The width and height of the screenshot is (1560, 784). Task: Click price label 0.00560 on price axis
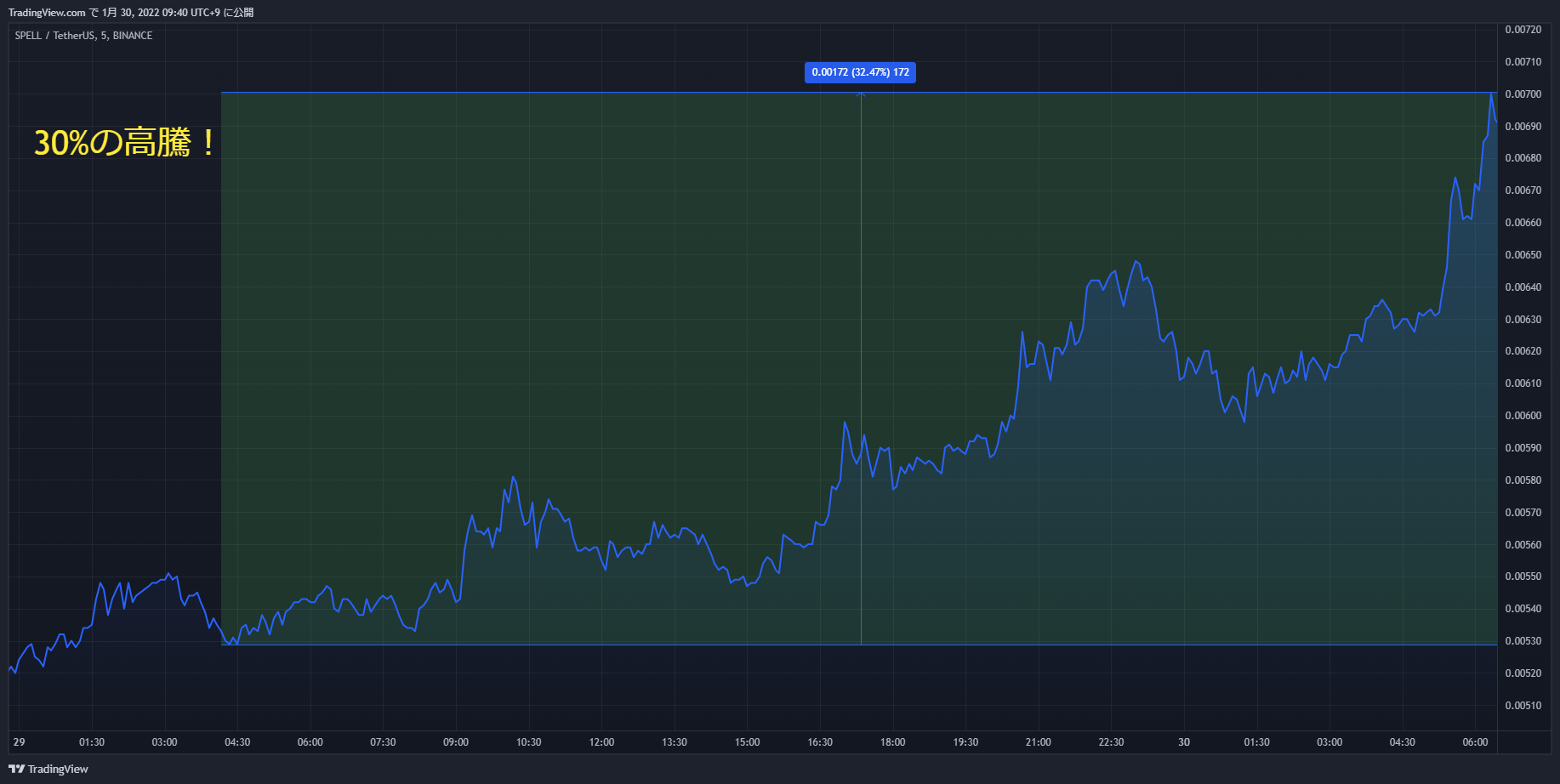coord(1523,545)
